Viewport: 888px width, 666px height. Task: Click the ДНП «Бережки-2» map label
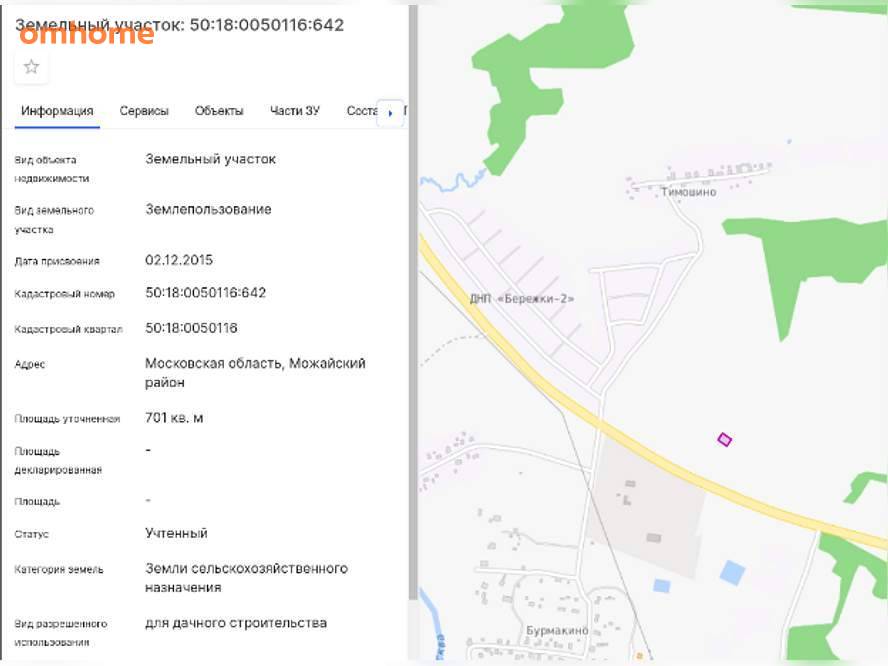[522, 298]
